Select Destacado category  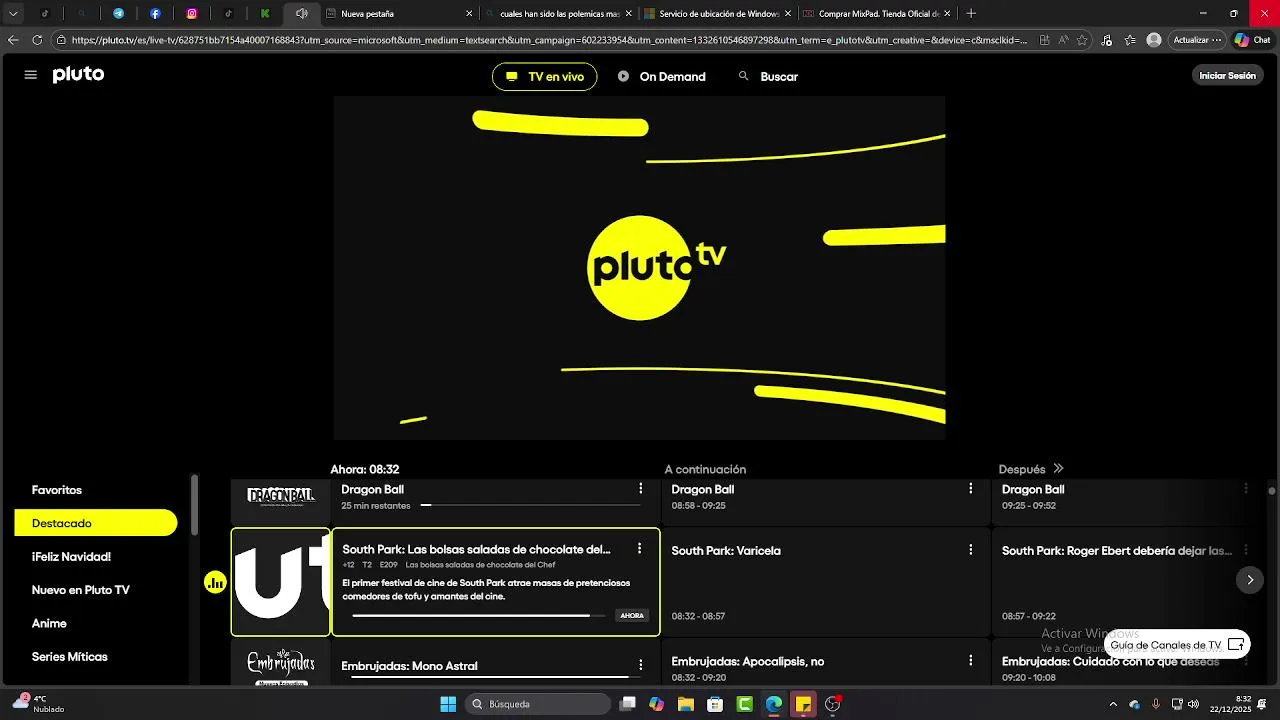point(96,523)
